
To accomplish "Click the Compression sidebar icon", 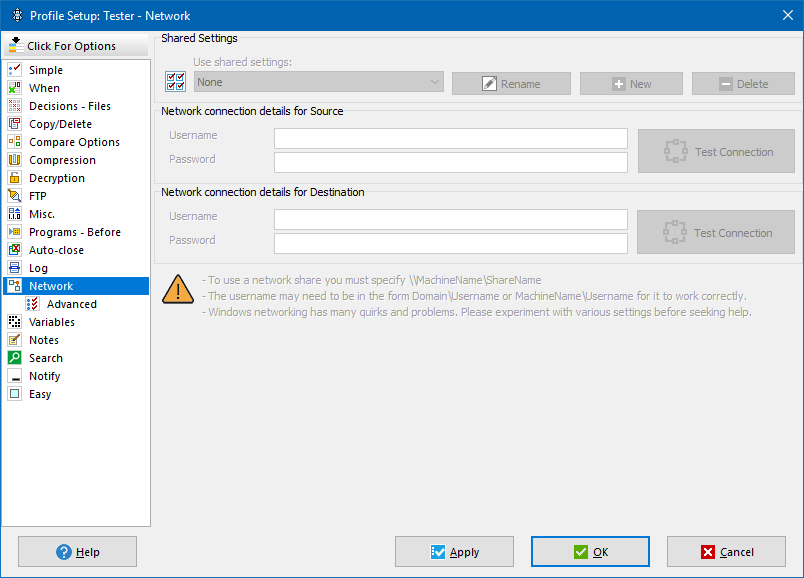I will [14, 160].
